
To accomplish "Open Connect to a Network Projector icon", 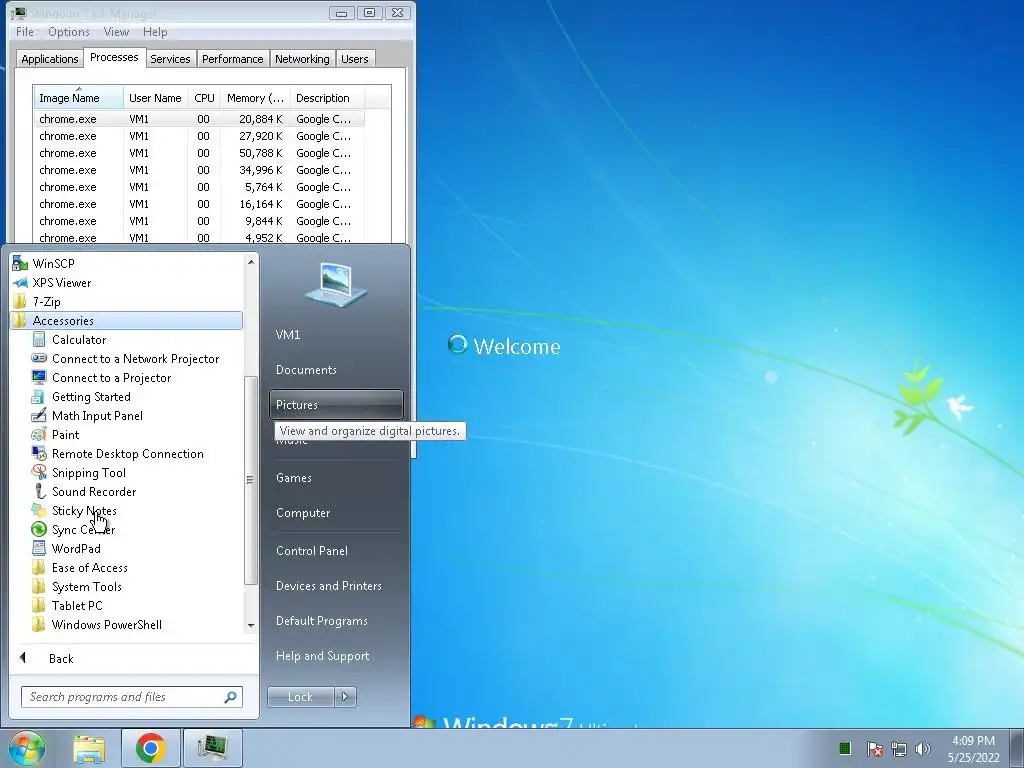I will click(39, 359).
